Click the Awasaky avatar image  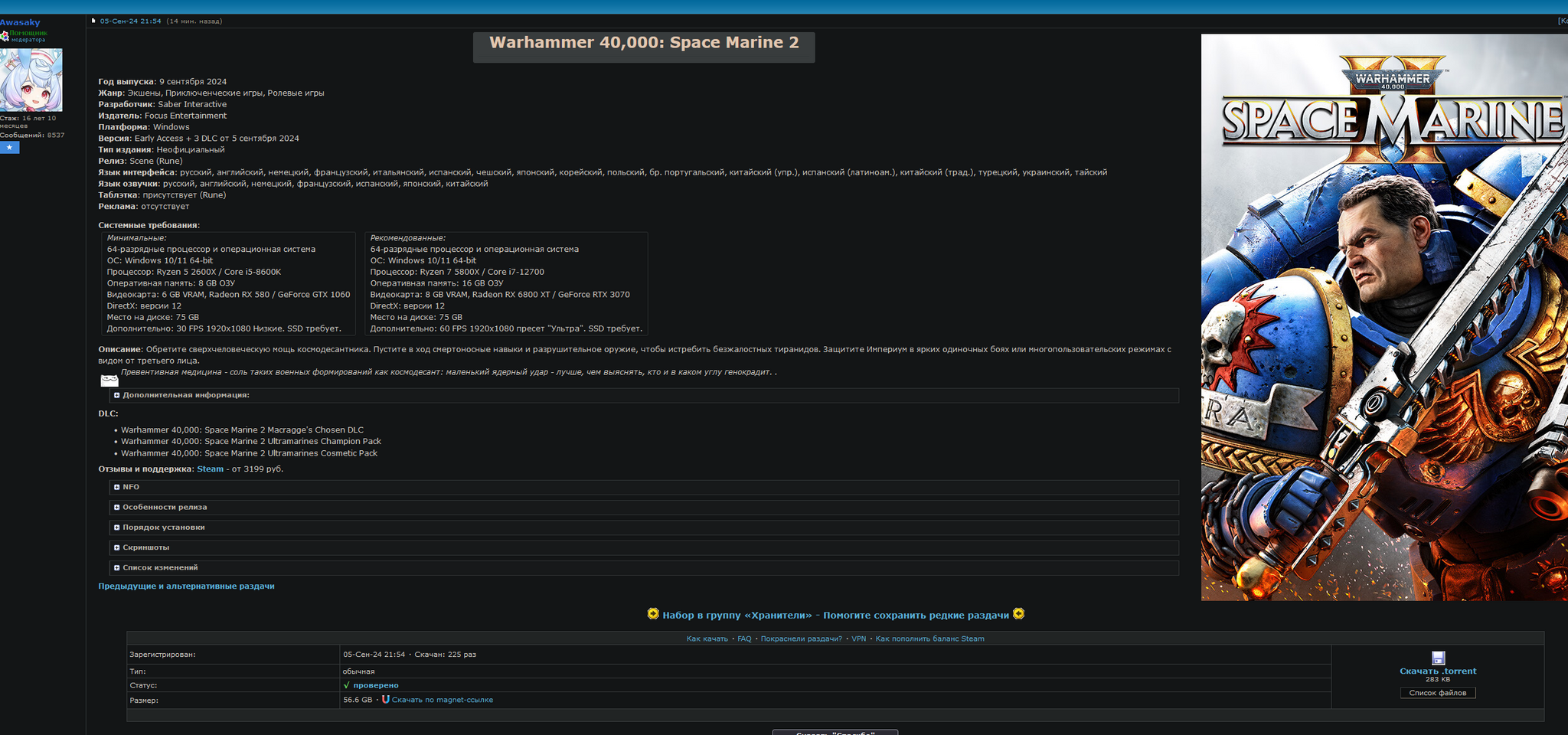click(31, 80)
